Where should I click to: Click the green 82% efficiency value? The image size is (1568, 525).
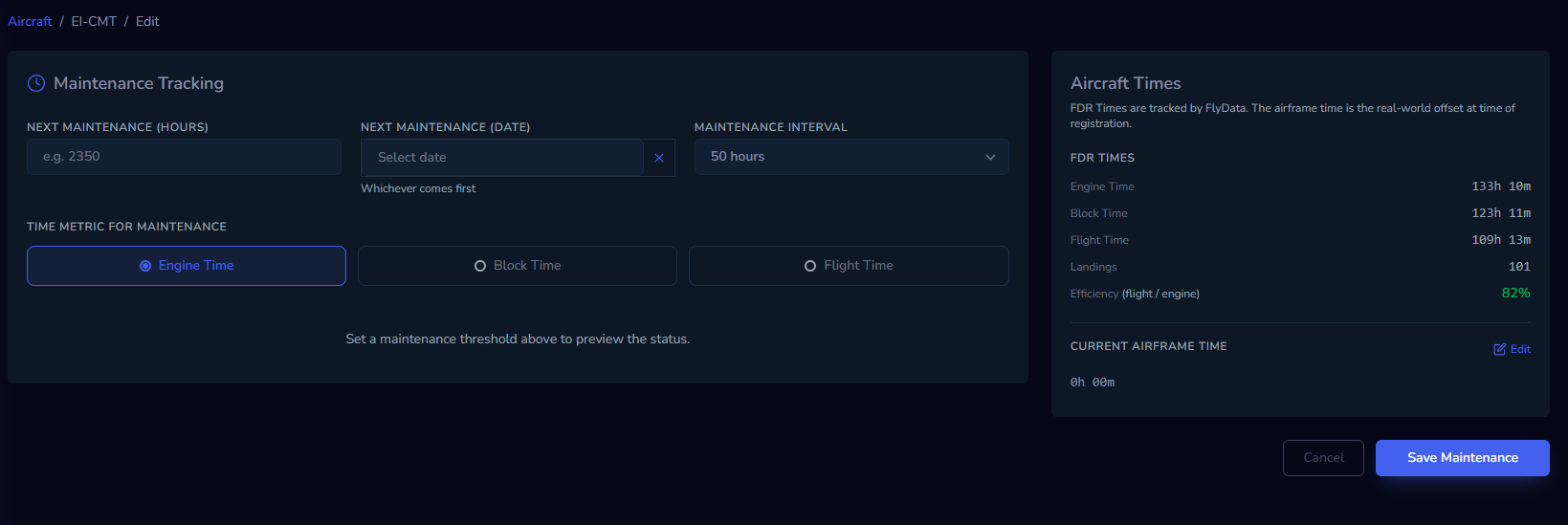[x=1515, y=294]
